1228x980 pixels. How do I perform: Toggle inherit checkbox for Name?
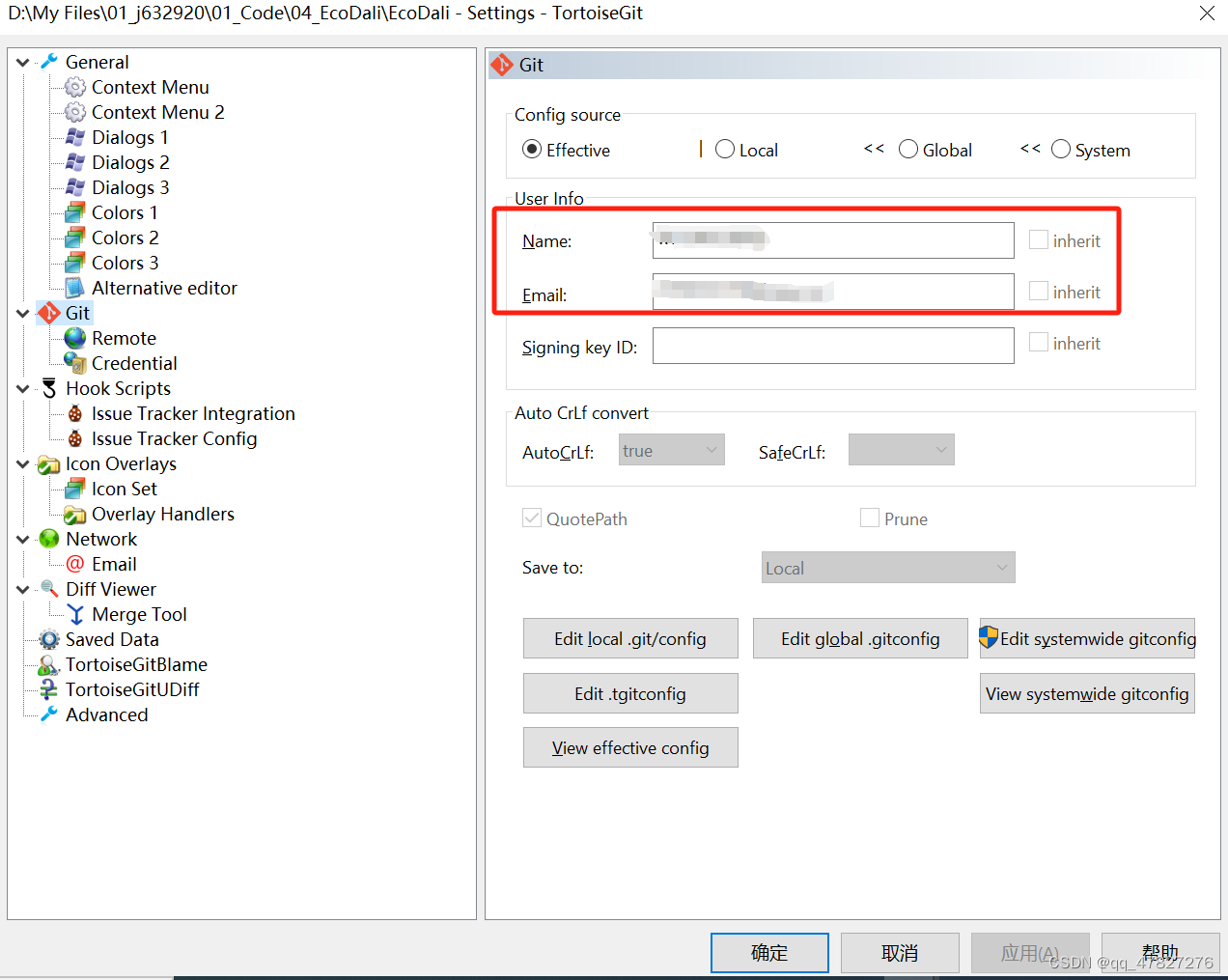[1039, 239]
